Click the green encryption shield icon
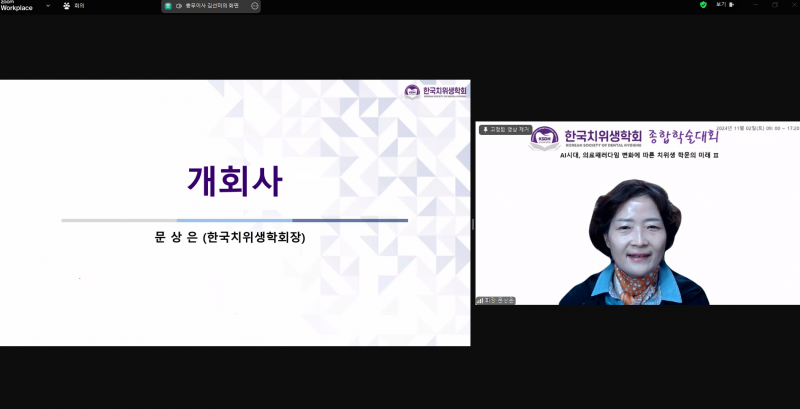The width and height of the screenshot is (800, 409). pos(703,5)
